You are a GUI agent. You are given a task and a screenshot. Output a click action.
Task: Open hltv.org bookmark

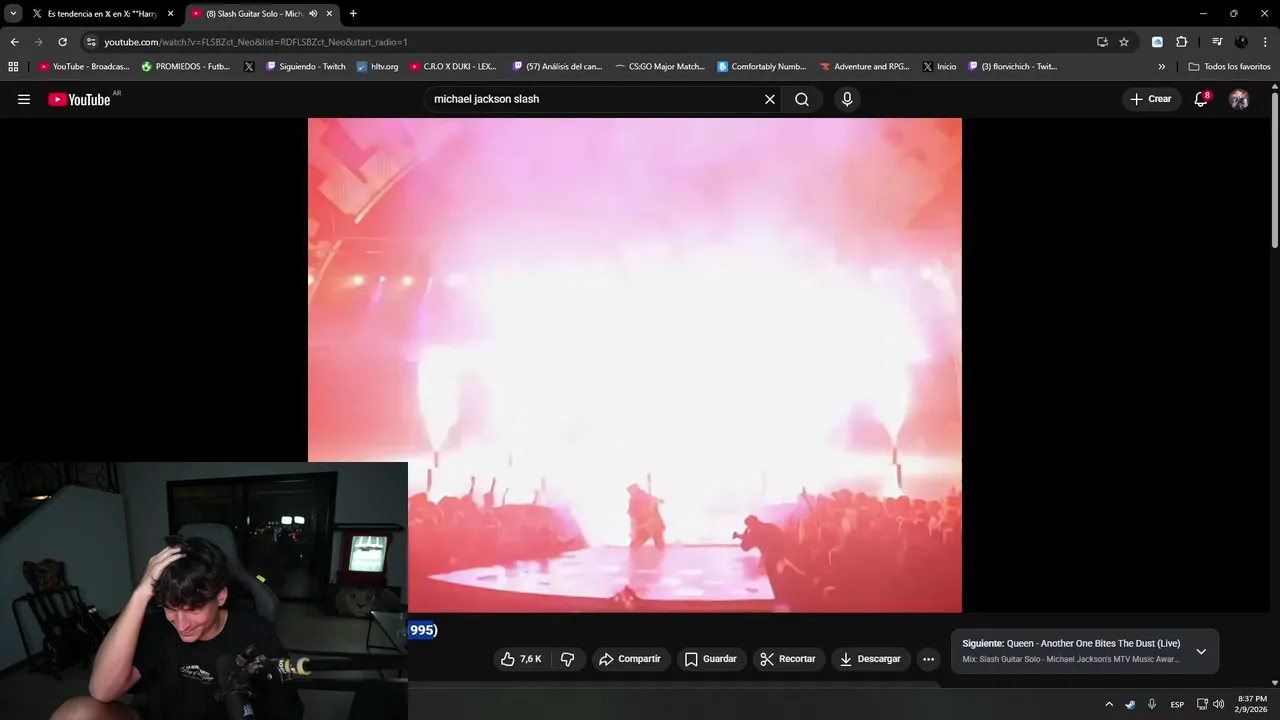point(378,67)
